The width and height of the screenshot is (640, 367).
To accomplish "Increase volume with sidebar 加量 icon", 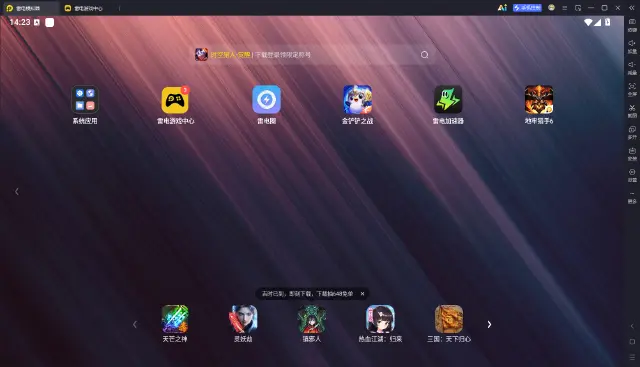I will click(x=632, y=47).
